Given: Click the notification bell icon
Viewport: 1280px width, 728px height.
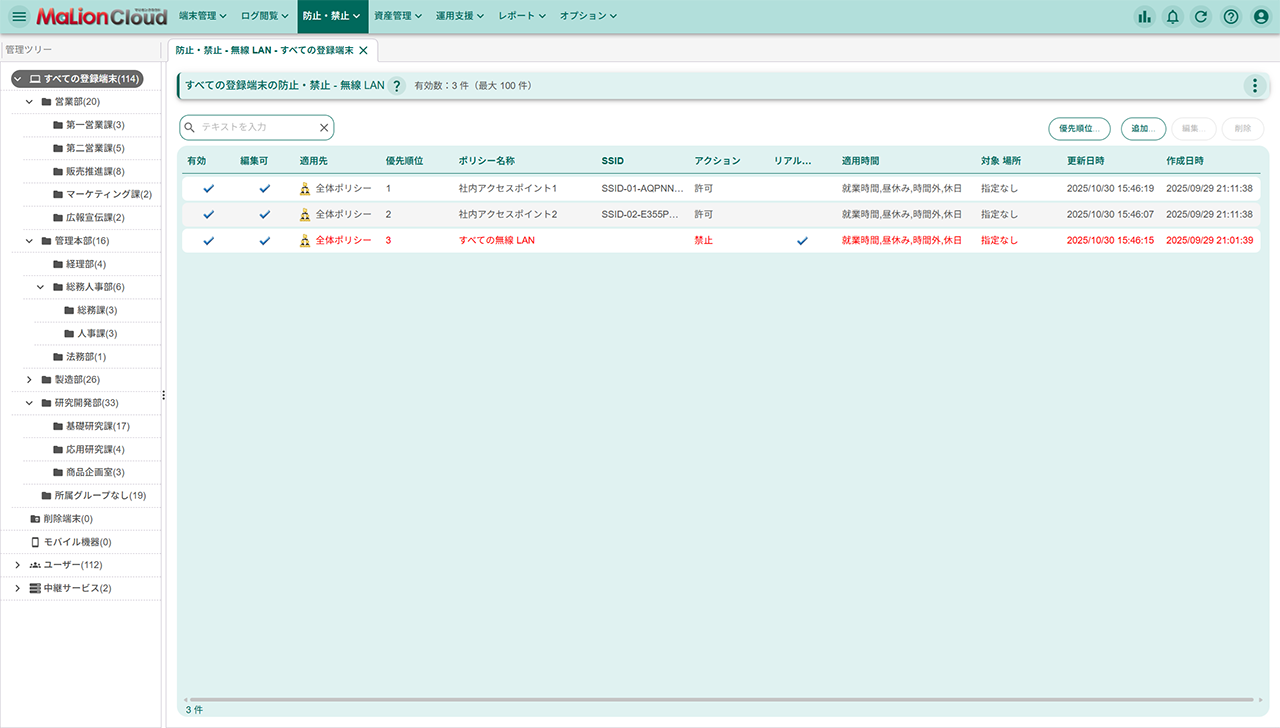Looking at the screenshot, I should pyautogui.click(x=1173, y=17).
